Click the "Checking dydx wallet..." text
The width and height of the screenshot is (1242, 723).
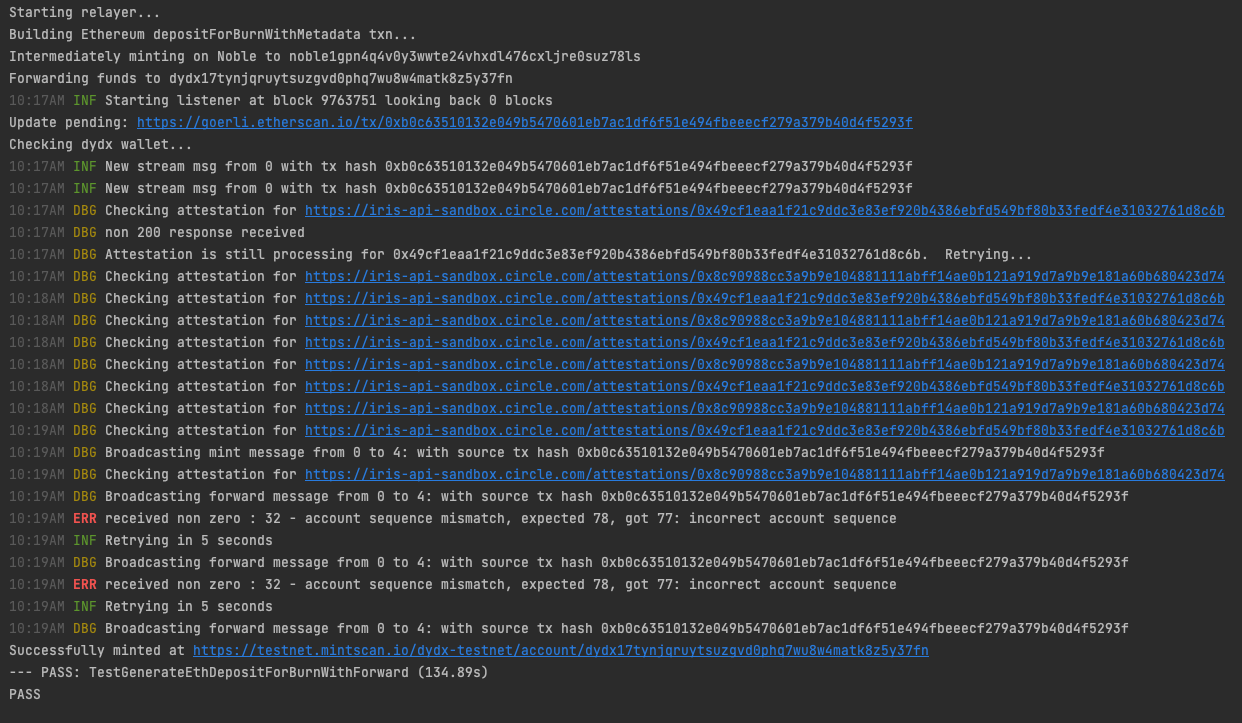100,145
